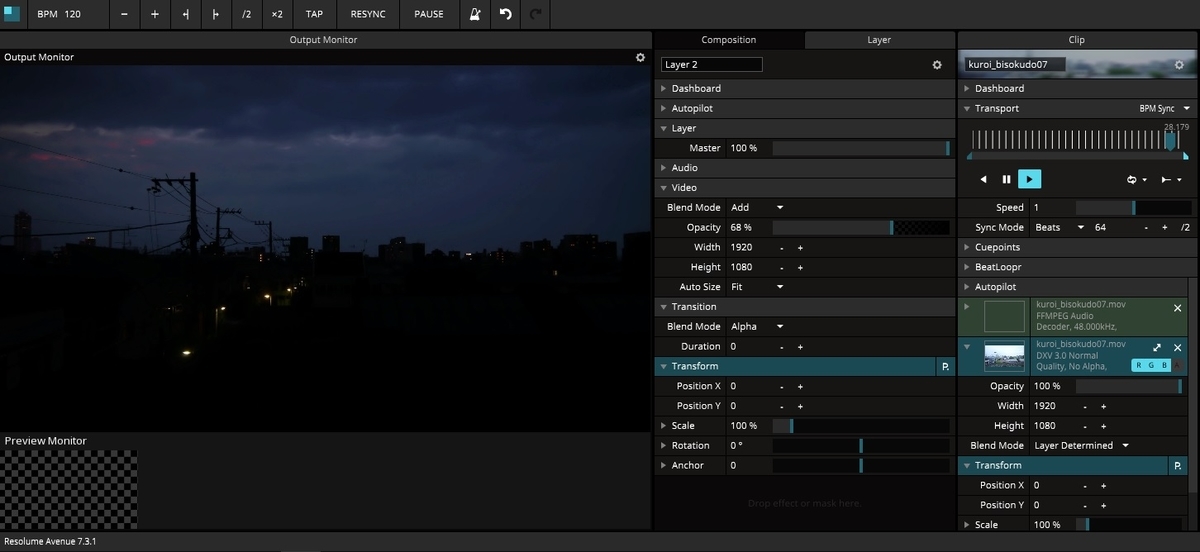
Task: Open the Video Blend Mode Add dropdown
Action: click(x=757, y=208)
